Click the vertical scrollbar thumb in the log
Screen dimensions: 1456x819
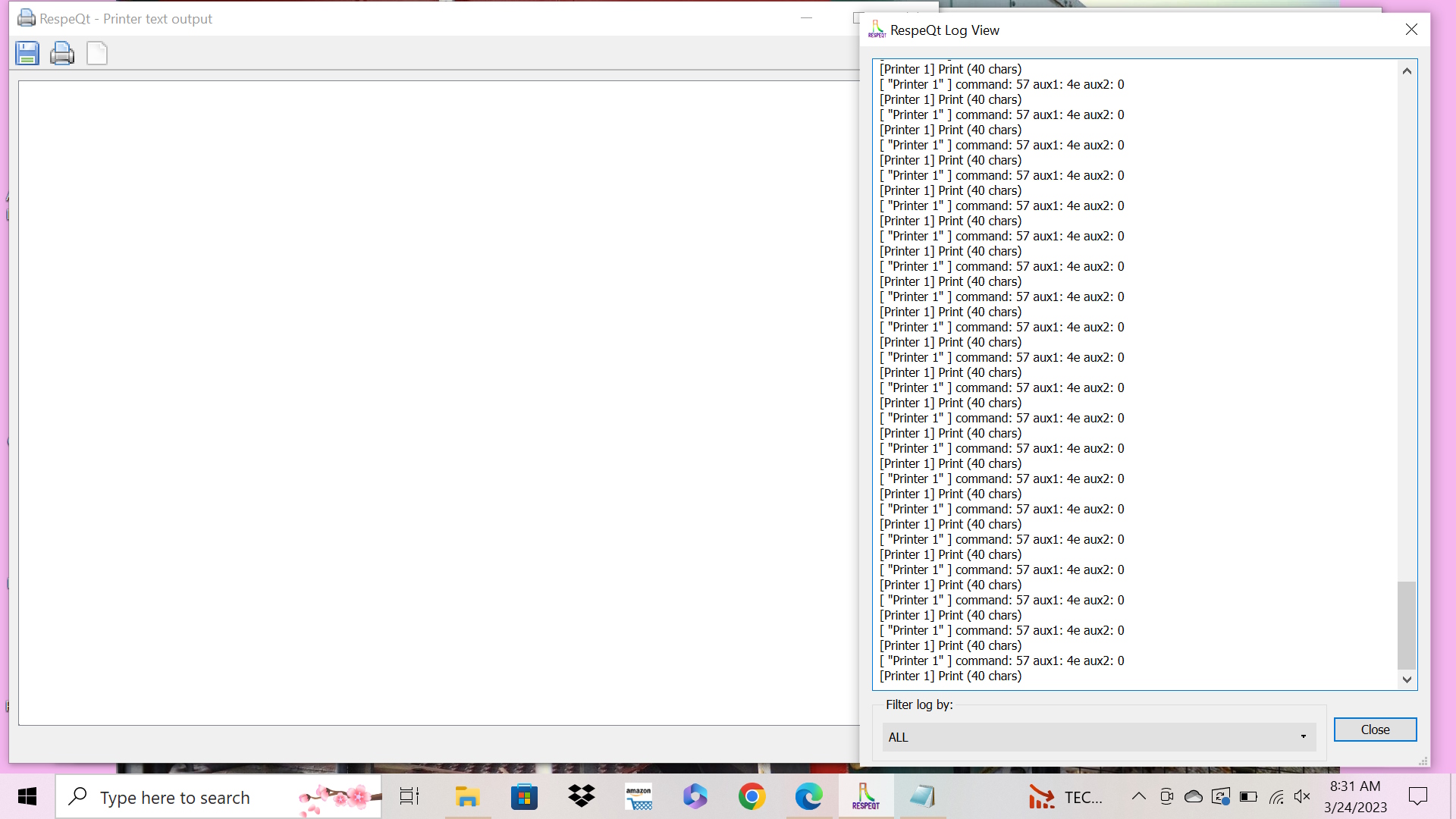pyautogui.click(x=1407, y=625)
